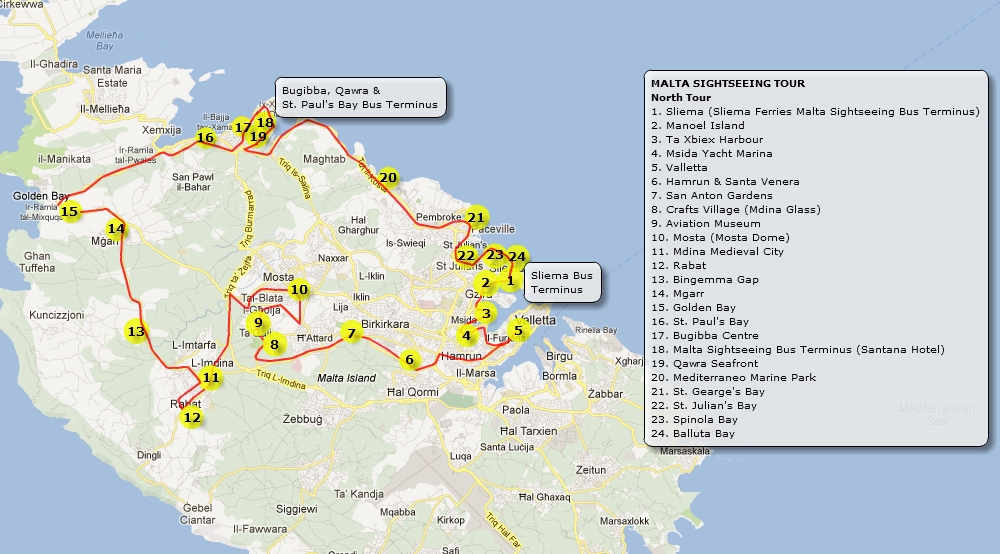
Task: Select legend entry 6. Hamrun & Santa Venera
Action: tap(725, 182)
